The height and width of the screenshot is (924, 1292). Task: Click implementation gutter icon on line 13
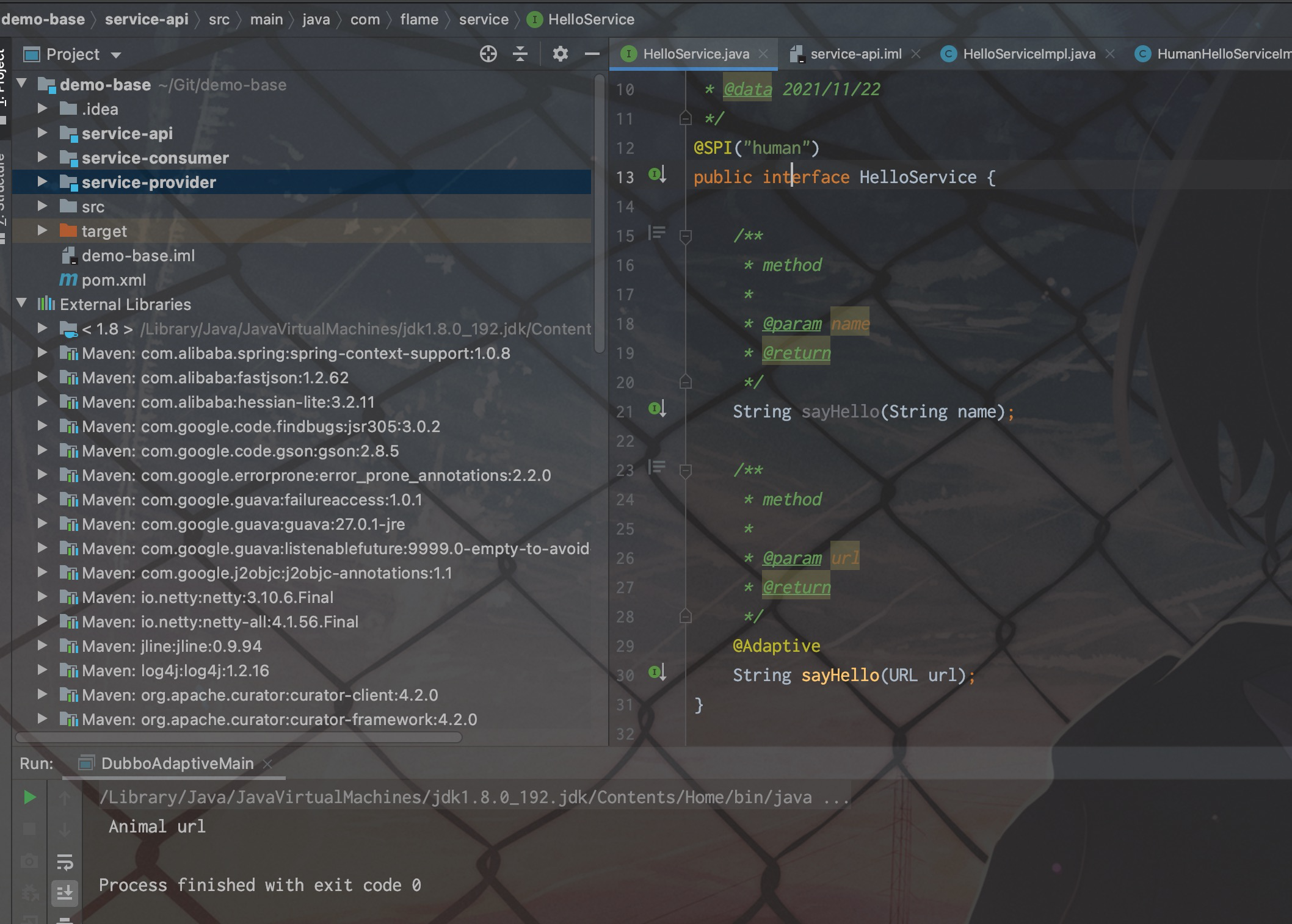coord(657,175)
